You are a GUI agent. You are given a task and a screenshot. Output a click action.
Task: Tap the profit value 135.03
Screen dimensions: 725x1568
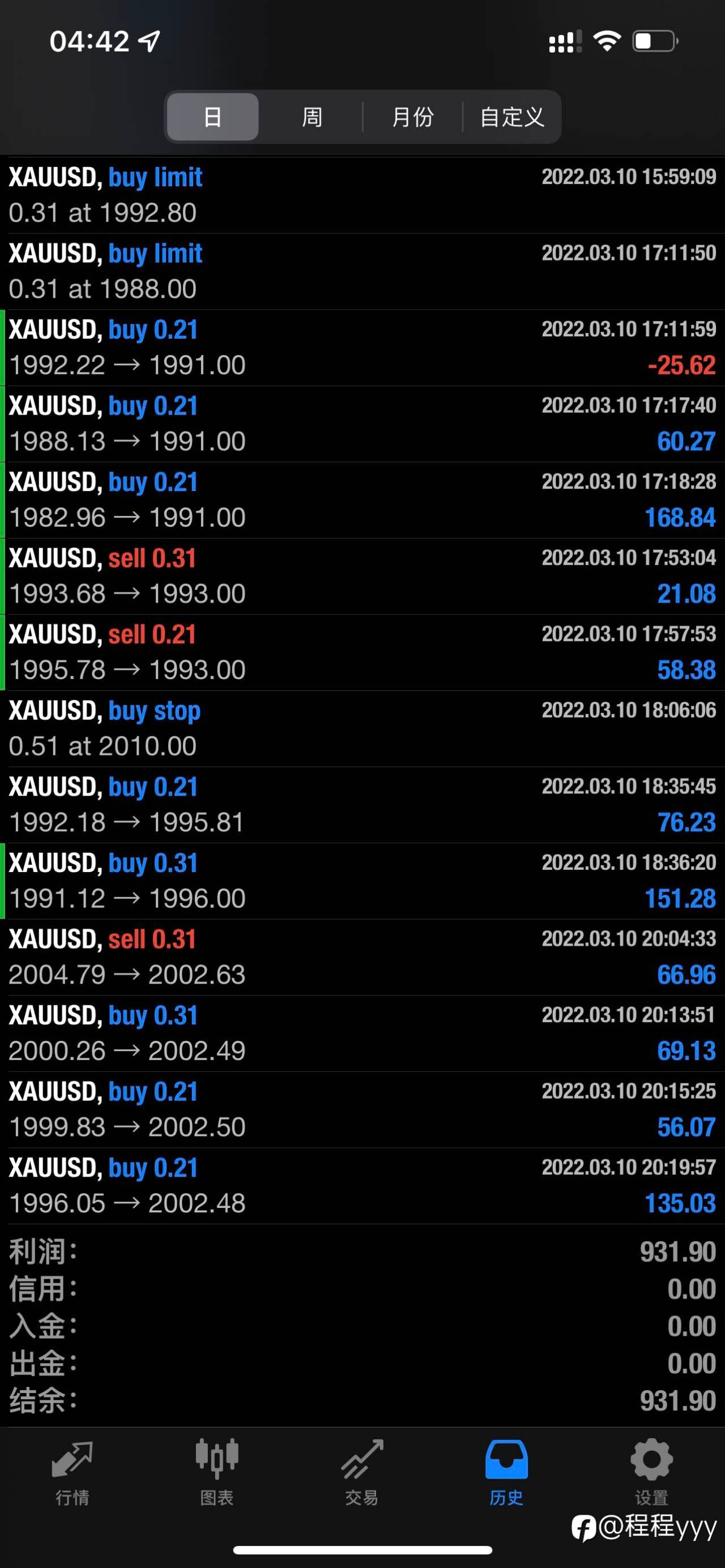[680, 1203]
